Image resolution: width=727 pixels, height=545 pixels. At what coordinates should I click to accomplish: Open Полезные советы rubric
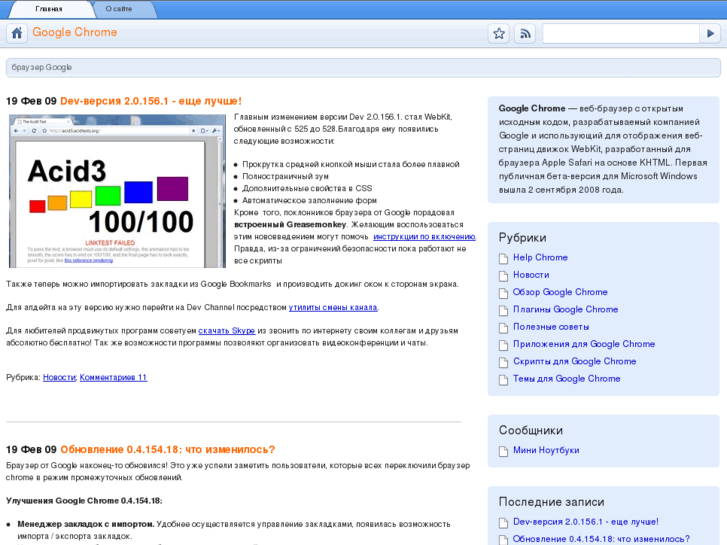(x=551, y=327)
